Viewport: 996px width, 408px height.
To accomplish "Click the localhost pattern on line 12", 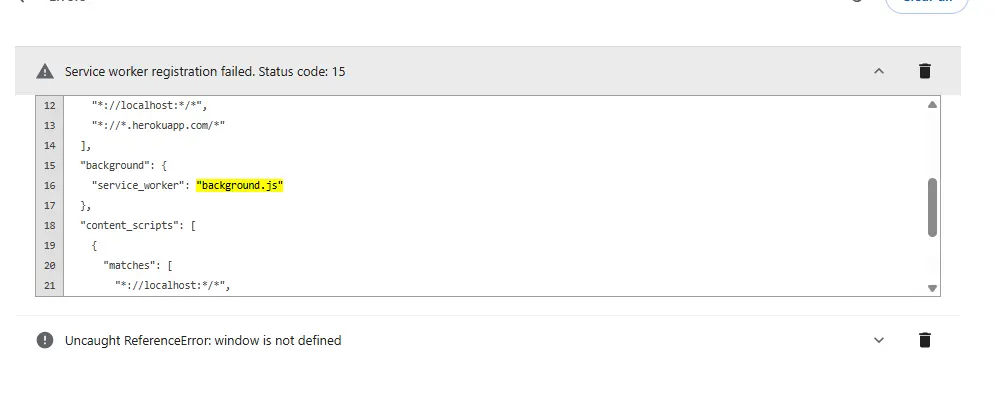I will pyautogui.click(x=150, y=105).
